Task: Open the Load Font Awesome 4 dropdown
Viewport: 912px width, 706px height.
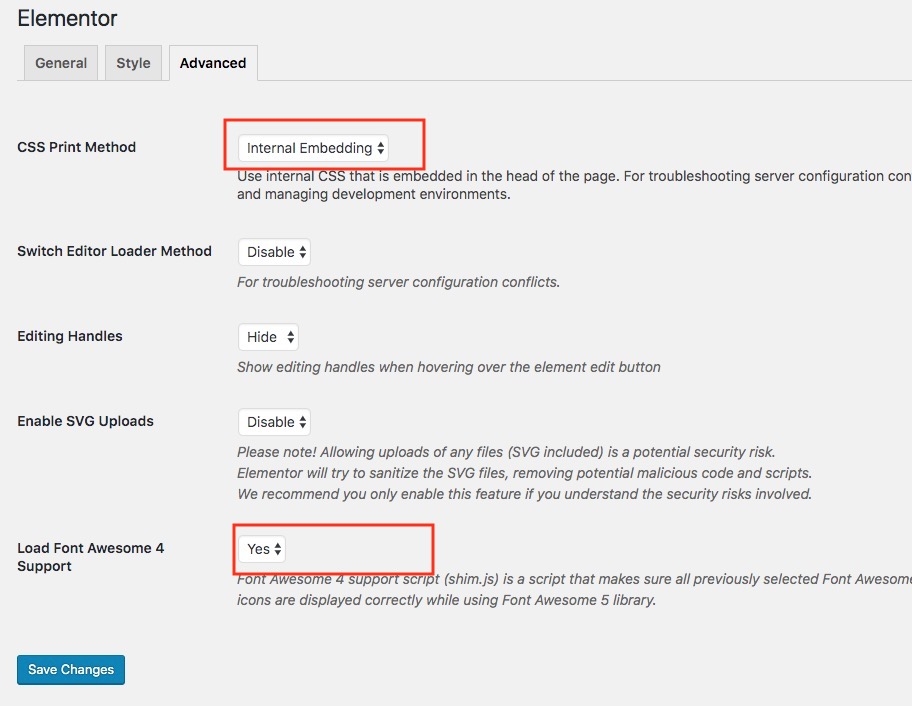Action: tap(263, 549)
